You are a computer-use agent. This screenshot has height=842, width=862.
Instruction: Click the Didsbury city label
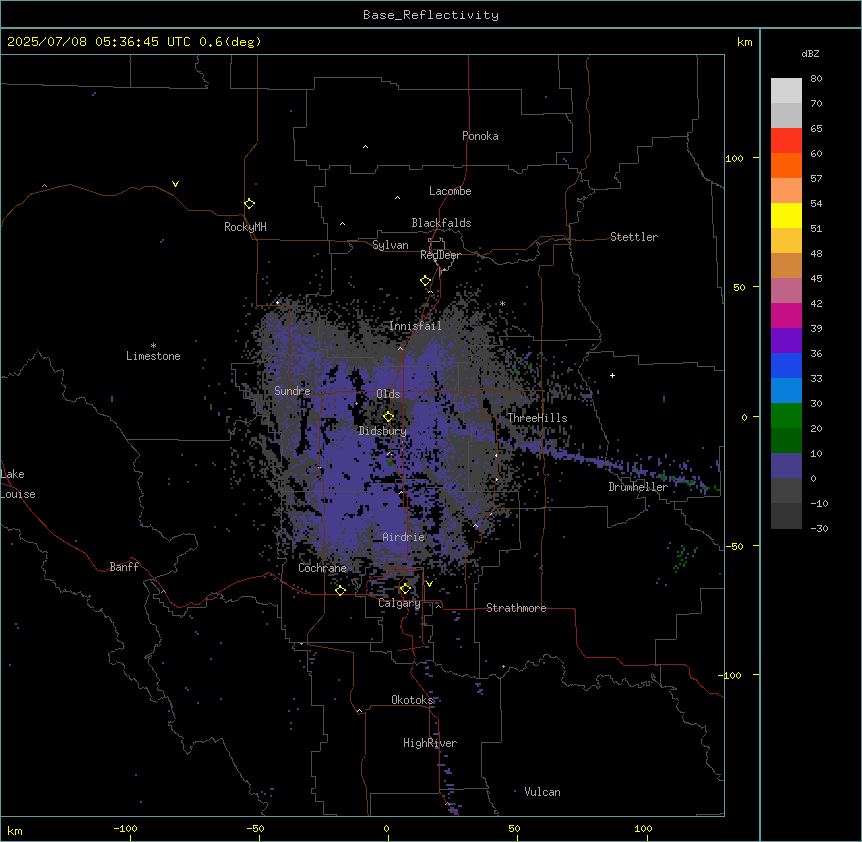coord(383,431)
